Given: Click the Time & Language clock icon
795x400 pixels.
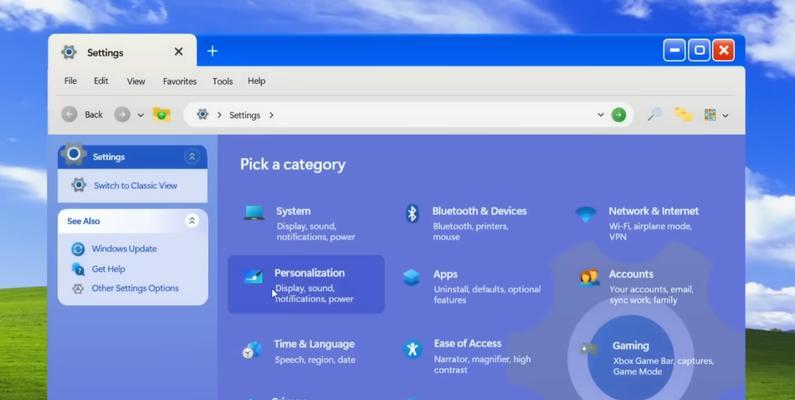Looking at the screenshot, I should [252, 350].
